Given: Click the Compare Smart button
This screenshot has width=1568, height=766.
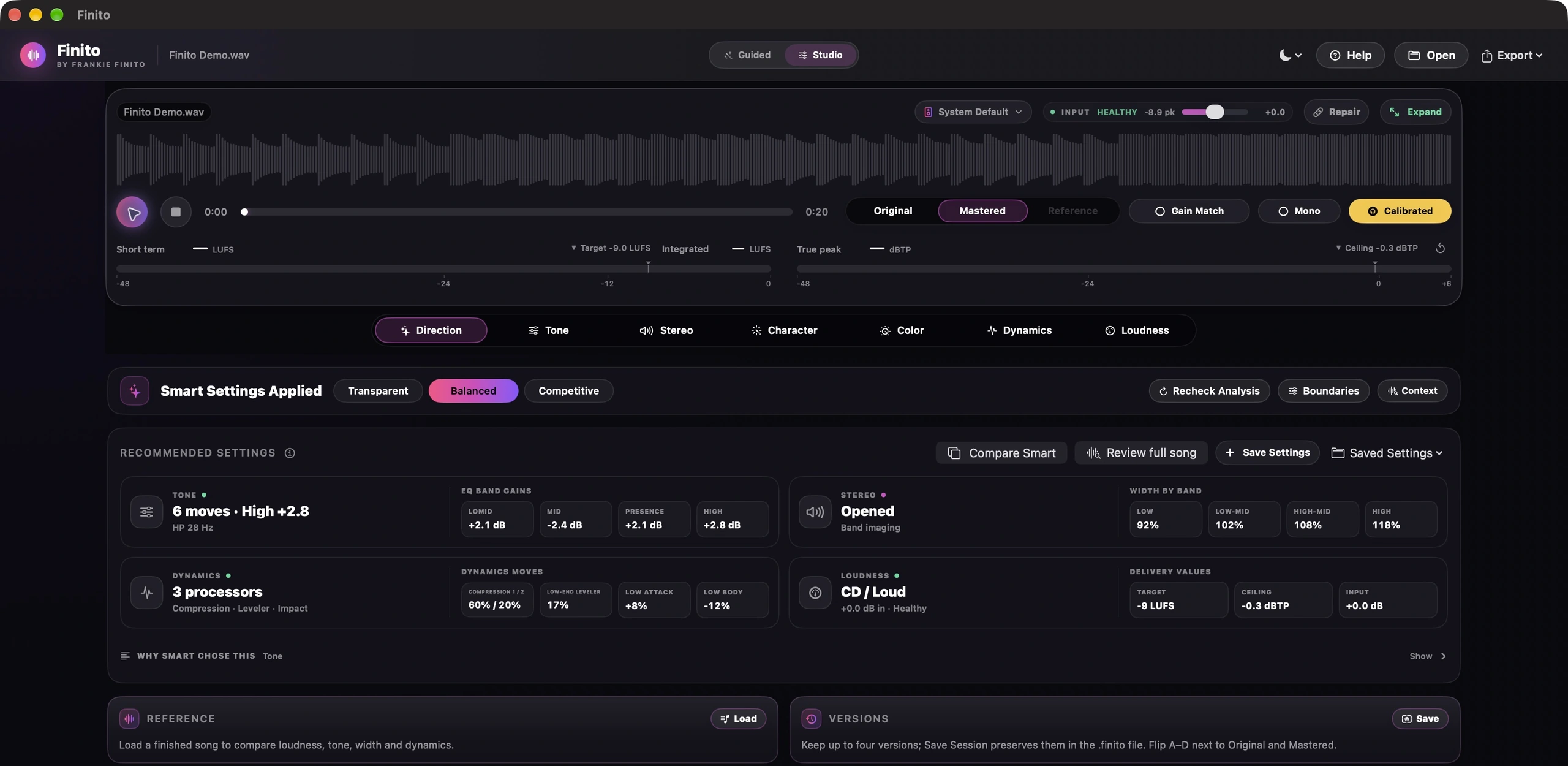Looking at the screenshot, I should [x=1001, y=453].
